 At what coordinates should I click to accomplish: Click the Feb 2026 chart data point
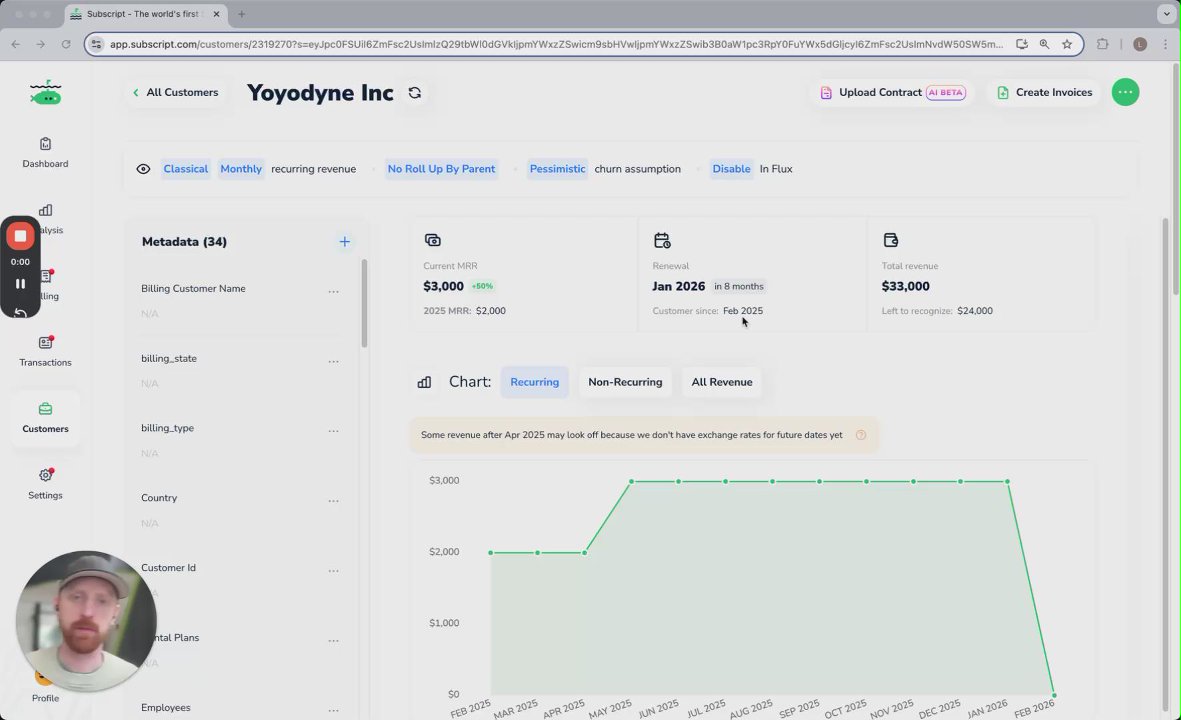pos(1054,695)
